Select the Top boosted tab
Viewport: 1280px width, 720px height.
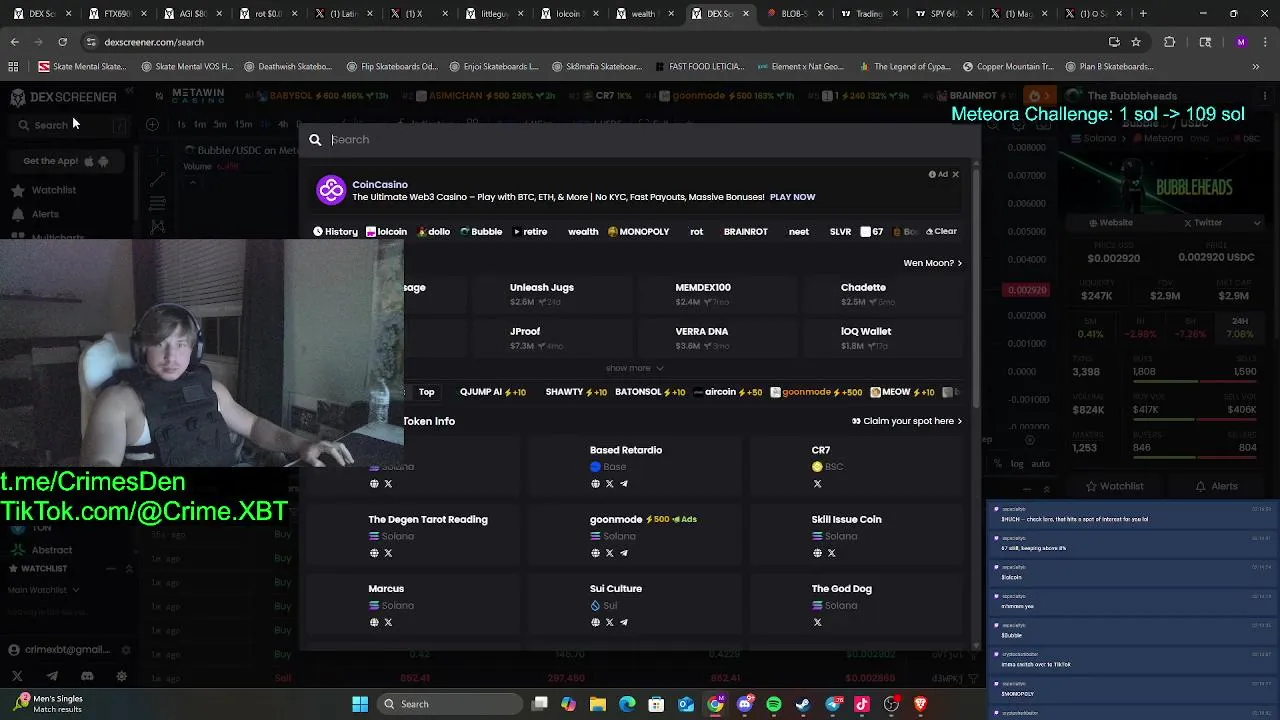pyautogui.click(x=426, y=392)
